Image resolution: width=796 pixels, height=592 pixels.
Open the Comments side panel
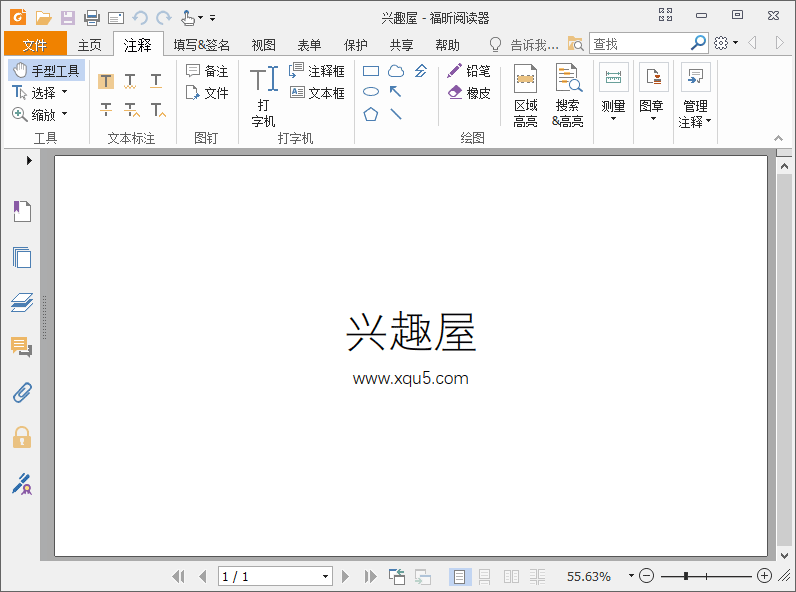tap(22, 347)
